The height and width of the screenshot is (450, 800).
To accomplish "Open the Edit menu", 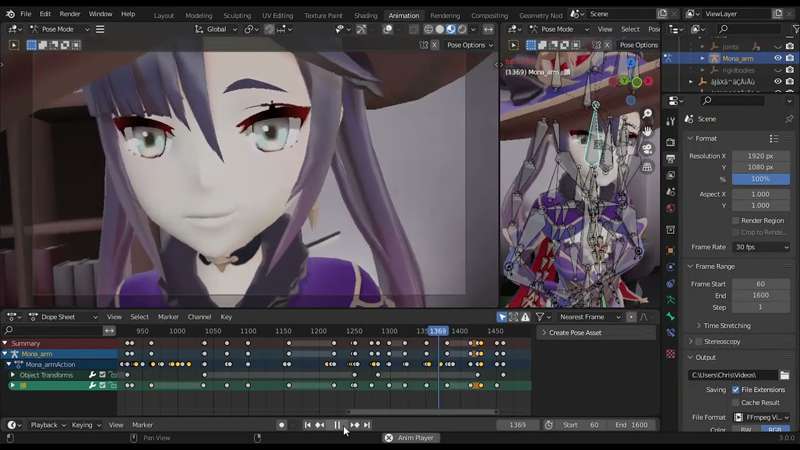I will pos(45,14).
